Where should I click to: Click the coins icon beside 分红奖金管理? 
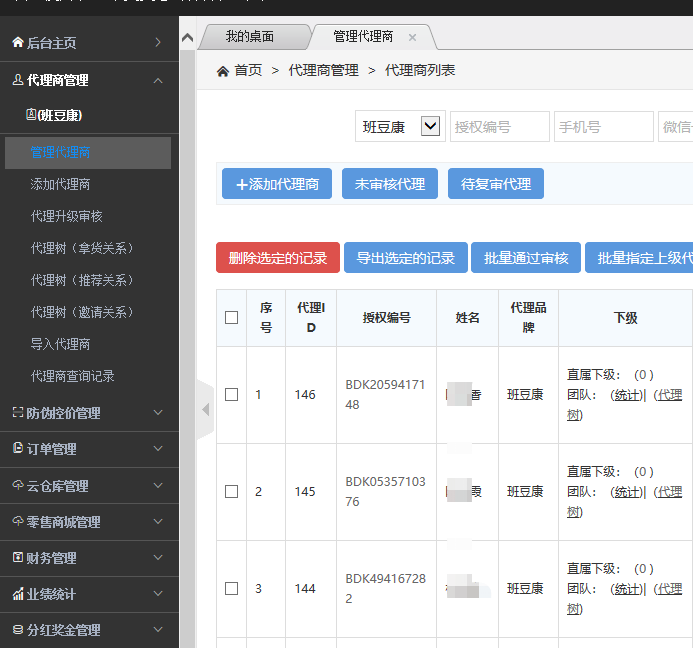tap(18, 629)
